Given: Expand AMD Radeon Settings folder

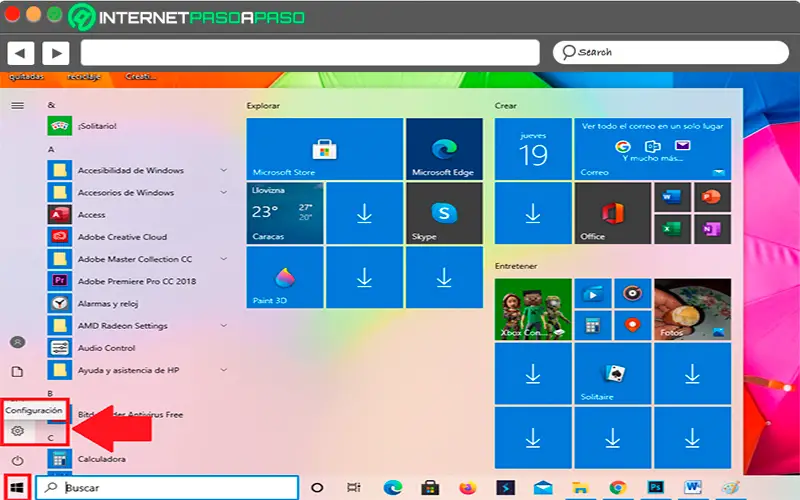Looking at the screenshot, I should 223,326.
